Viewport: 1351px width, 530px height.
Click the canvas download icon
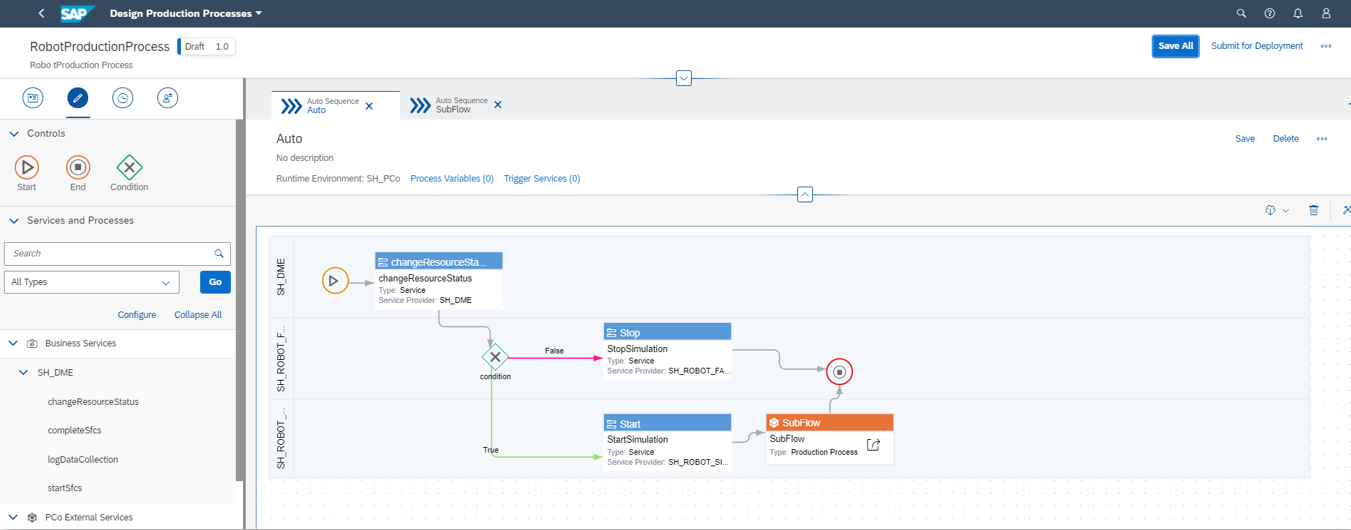tap(1270, 210)
